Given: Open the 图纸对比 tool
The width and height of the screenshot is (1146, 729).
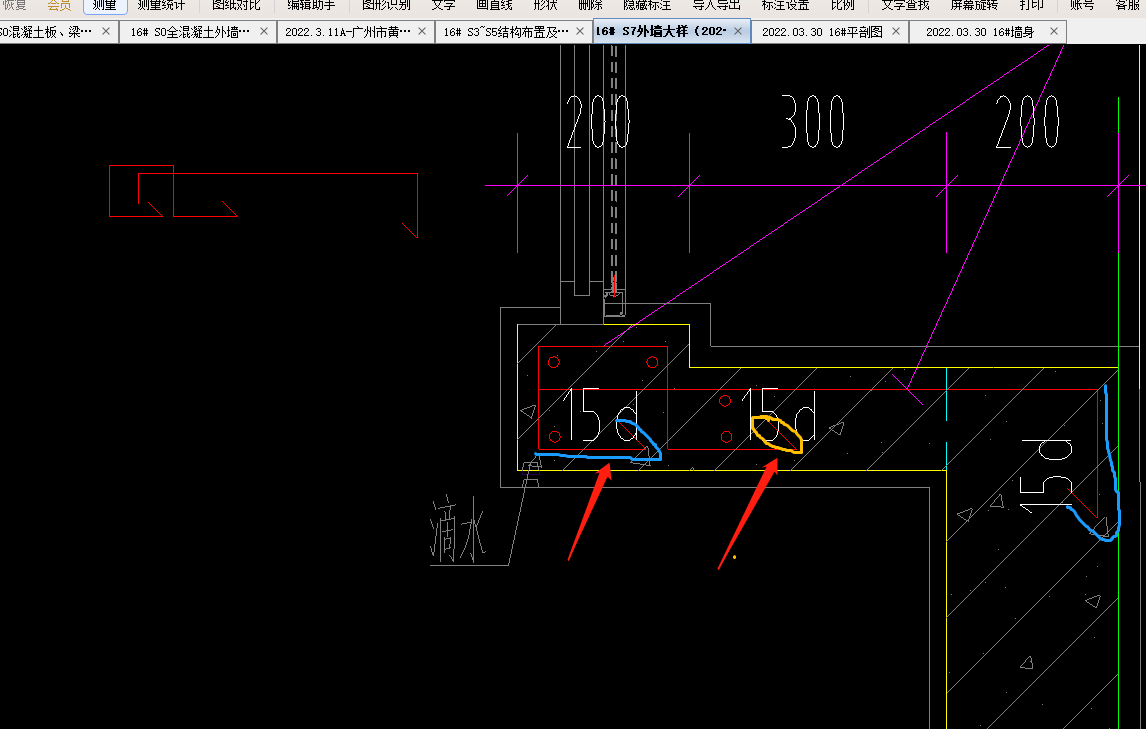Looking at the screenshot, I should pyautogui.click(x=236, y=5).
